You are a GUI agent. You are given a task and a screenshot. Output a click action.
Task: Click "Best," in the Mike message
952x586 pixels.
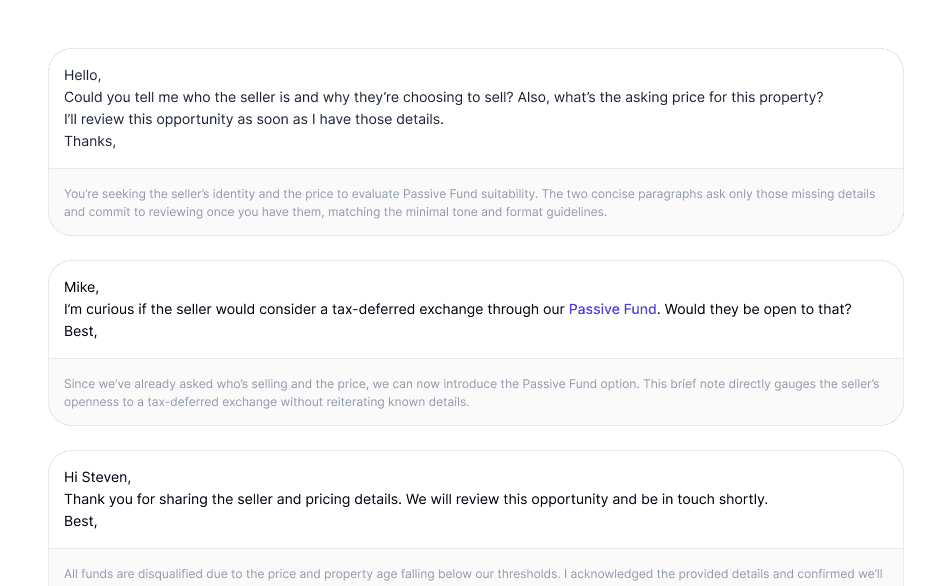(81, 331)
